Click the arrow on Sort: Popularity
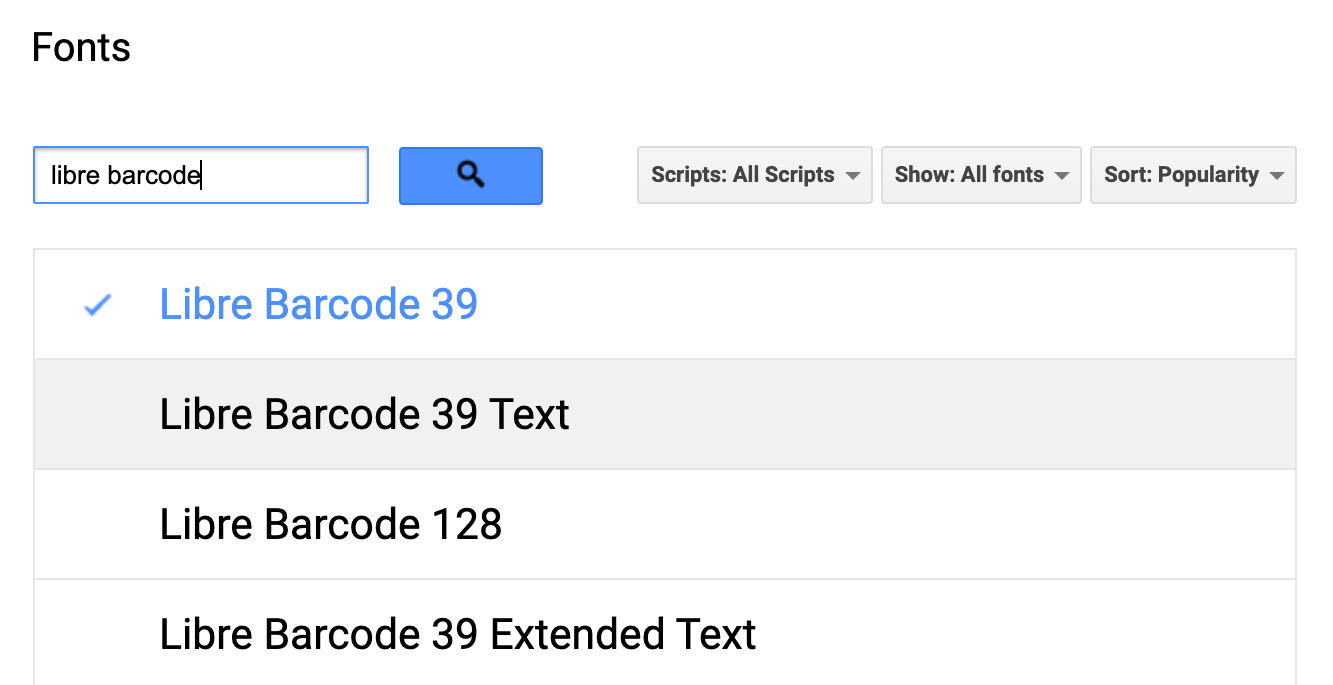The height and width of the screenshot is (685, 1333). pos(1276,176)
